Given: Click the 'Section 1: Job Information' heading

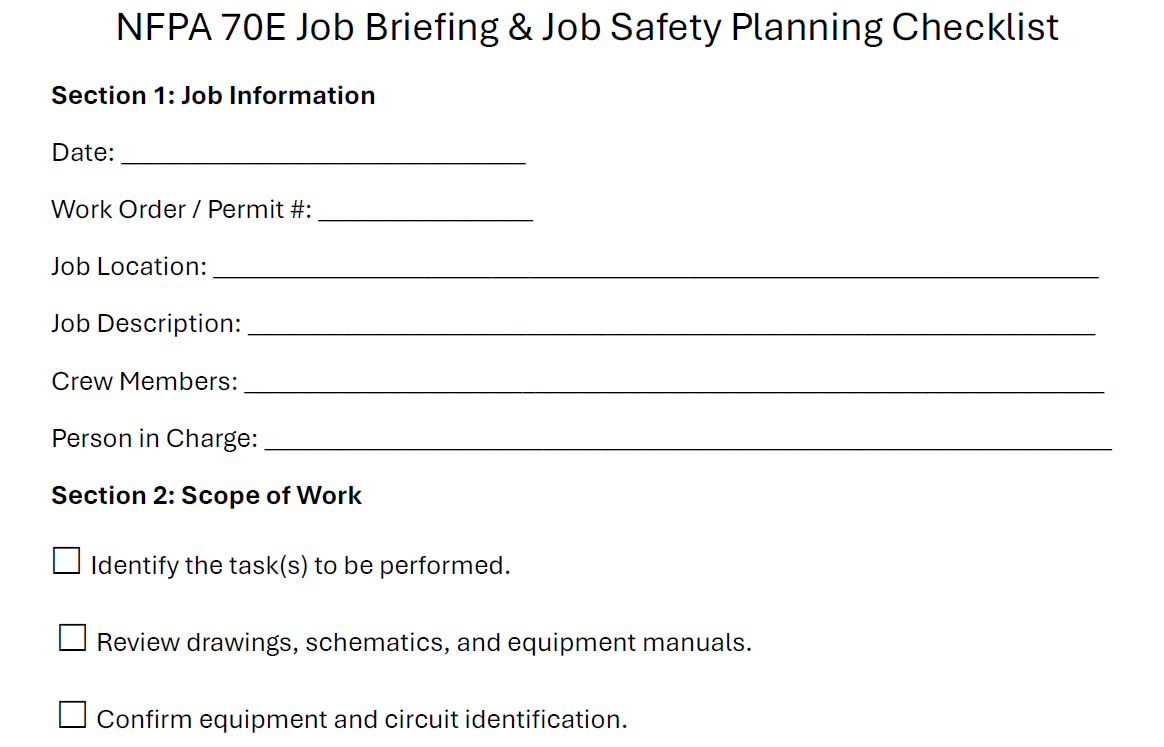Looking at the screenshot, I should pyautogui.click(x=213, y=96).
